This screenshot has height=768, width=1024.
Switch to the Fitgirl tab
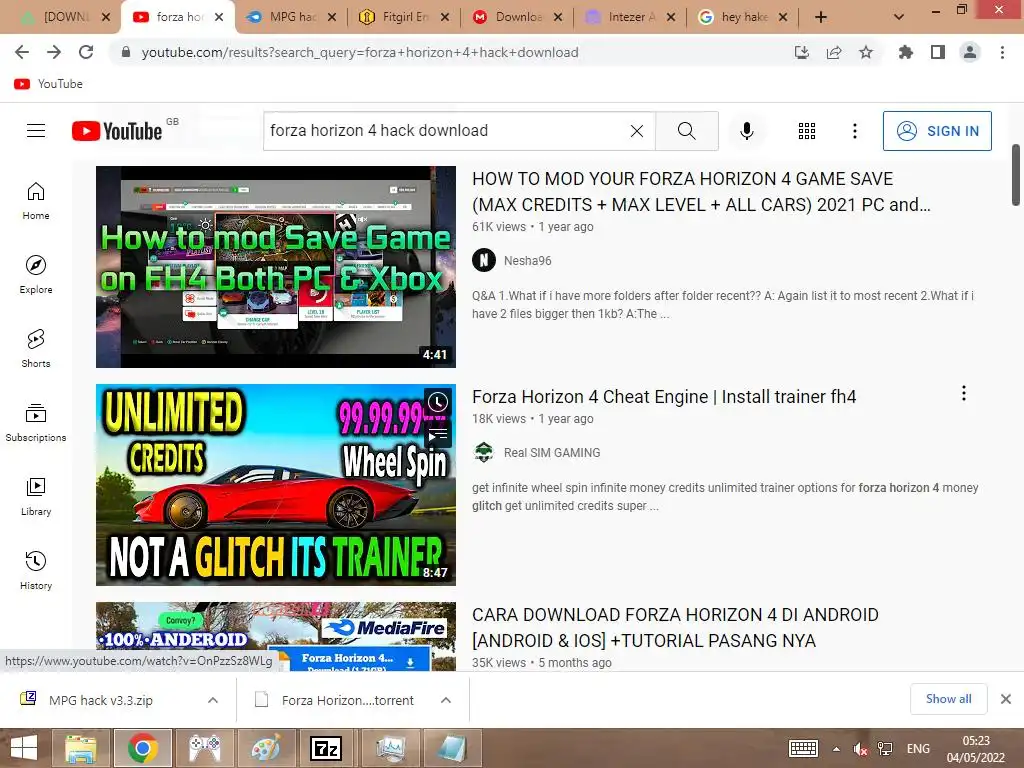coord(404,17)
